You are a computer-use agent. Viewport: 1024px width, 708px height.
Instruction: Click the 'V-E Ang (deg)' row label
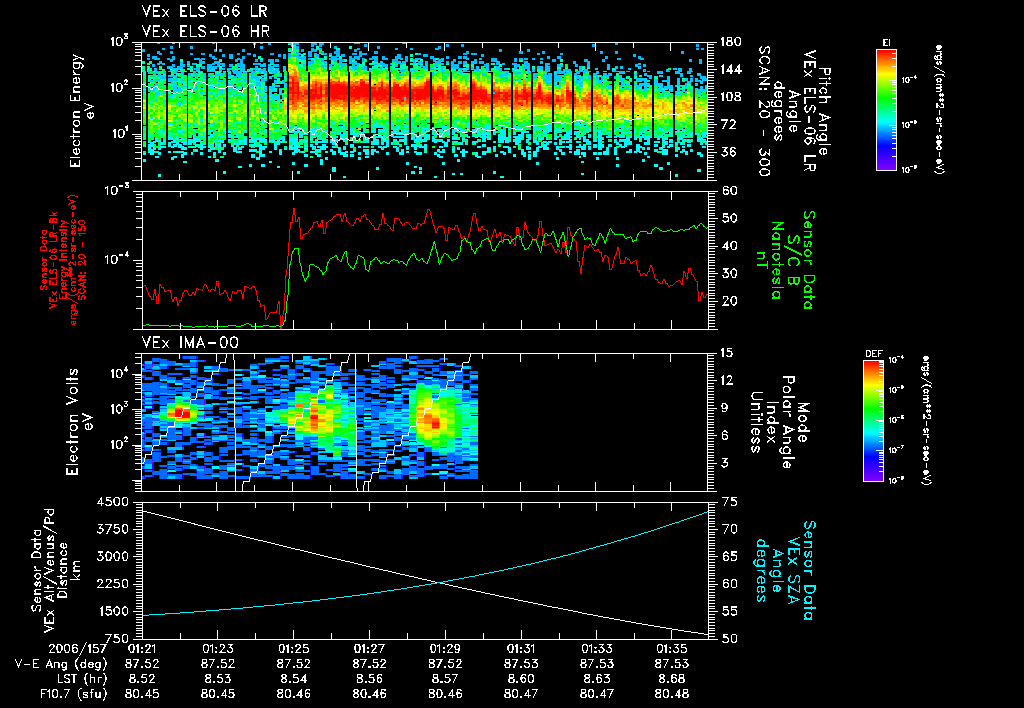coord(62,664)
